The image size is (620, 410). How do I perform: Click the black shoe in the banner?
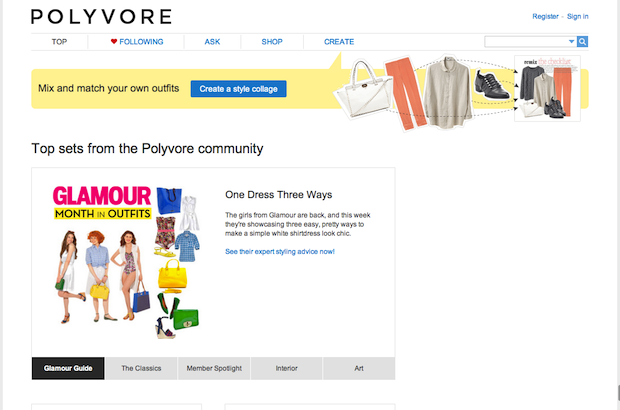[x=492, y=84]
